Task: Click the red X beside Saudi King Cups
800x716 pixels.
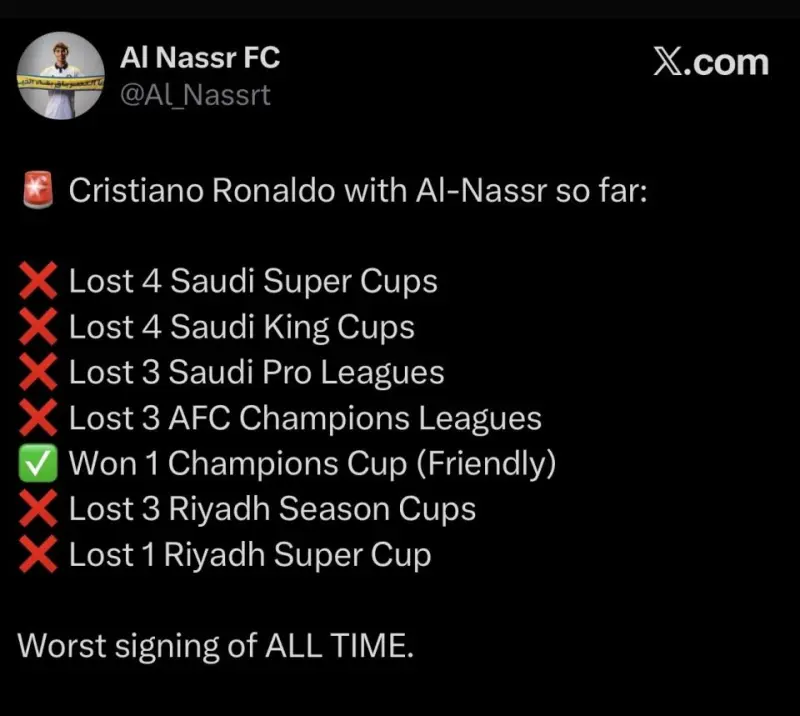Action: 37,327
